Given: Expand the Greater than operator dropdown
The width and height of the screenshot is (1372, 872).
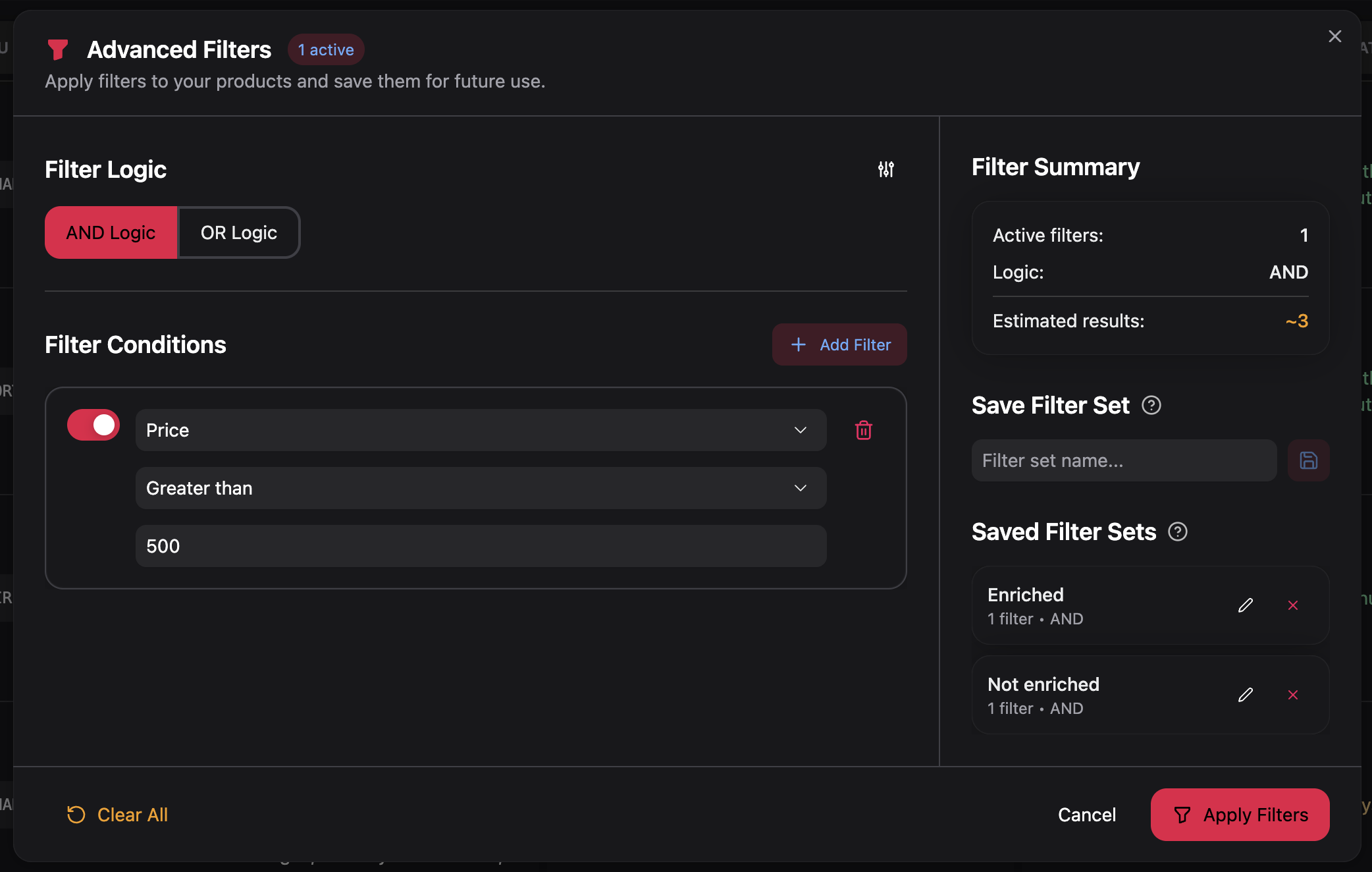Looking at the screenshot, I should click(481, 488).
